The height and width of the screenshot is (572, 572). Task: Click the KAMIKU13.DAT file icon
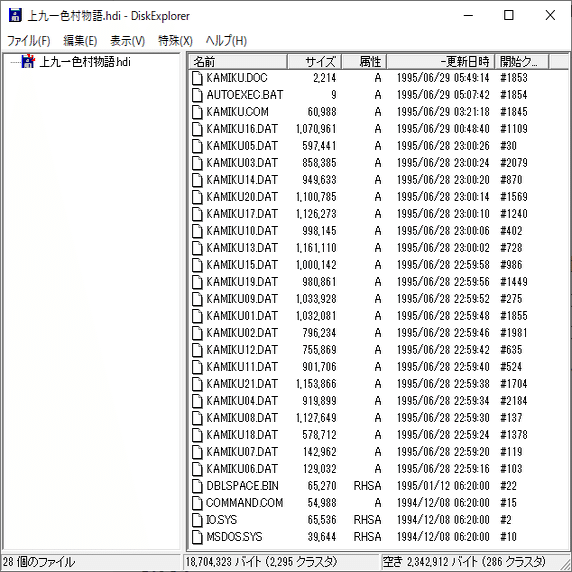[x=197, y=248]
